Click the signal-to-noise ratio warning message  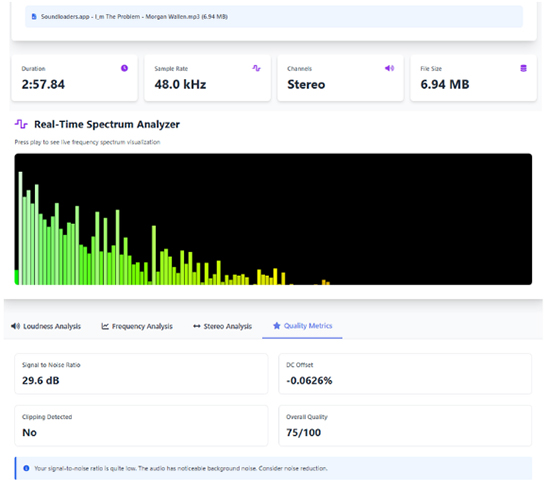click(181, 468)
